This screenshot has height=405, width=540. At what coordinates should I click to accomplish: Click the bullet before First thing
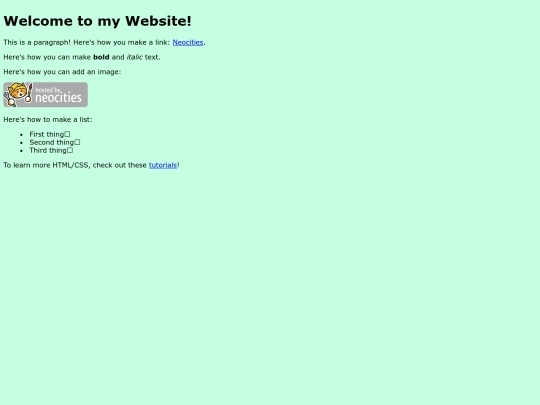pos(21,135)
